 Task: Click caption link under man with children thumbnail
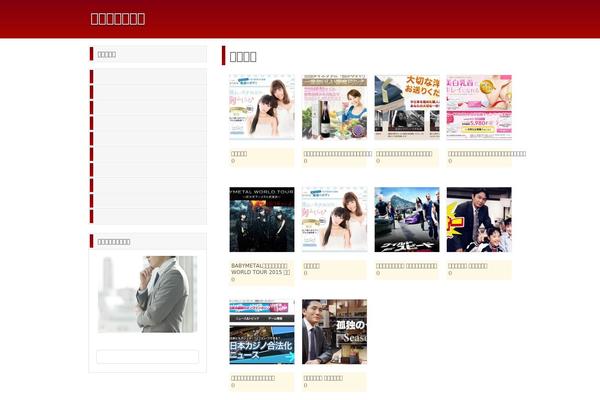468,266
